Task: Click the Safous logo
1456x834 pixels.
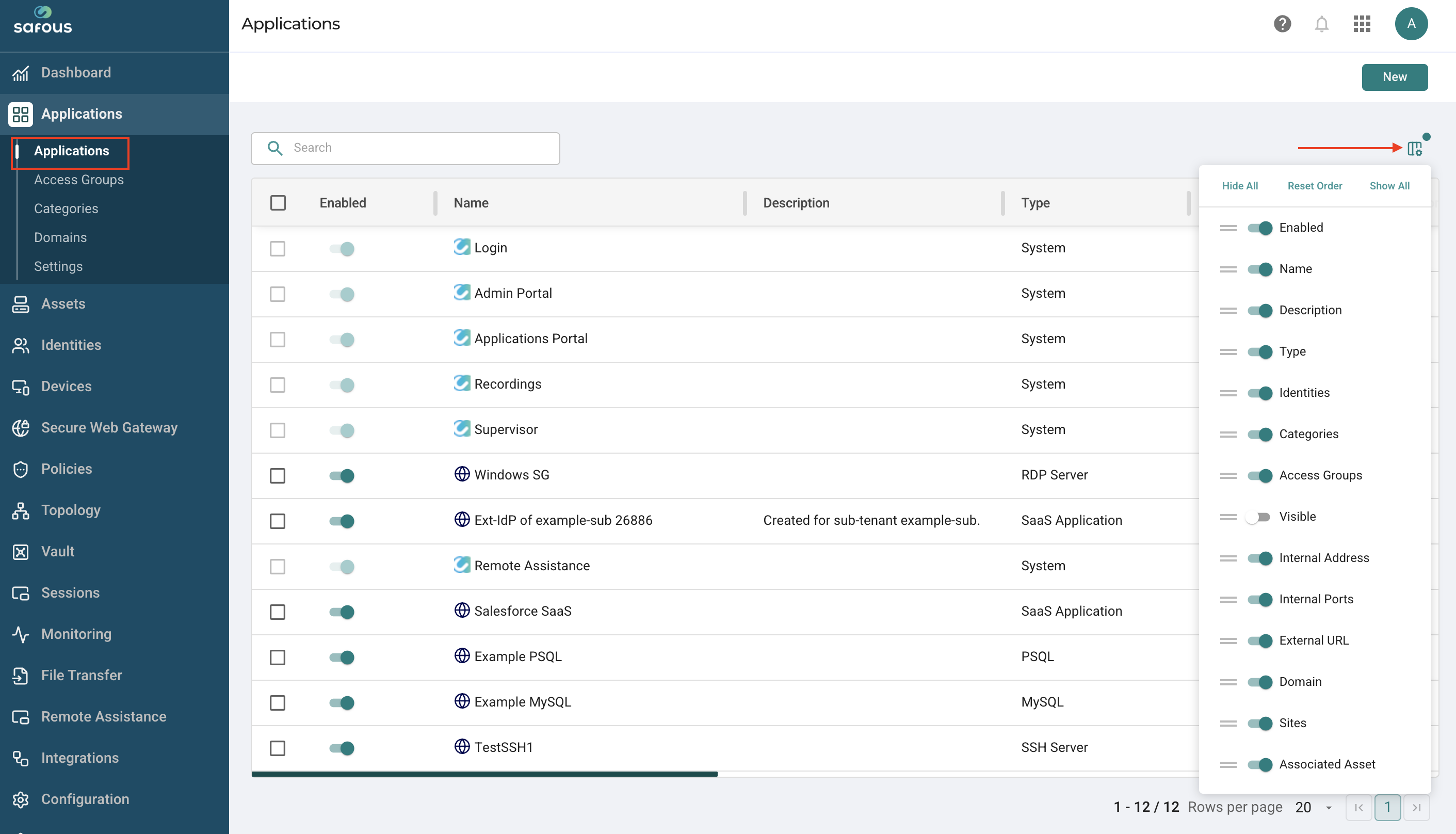Action: coord(43,20)
